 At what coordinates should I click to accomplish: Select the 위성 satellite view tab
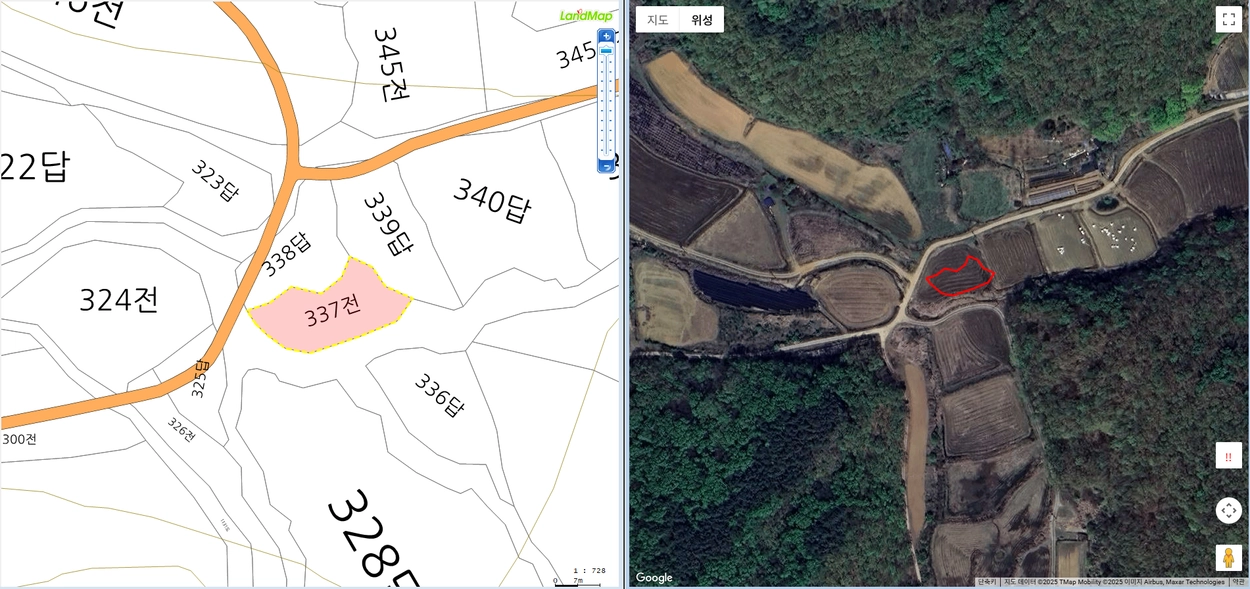[x=702, y=20]
